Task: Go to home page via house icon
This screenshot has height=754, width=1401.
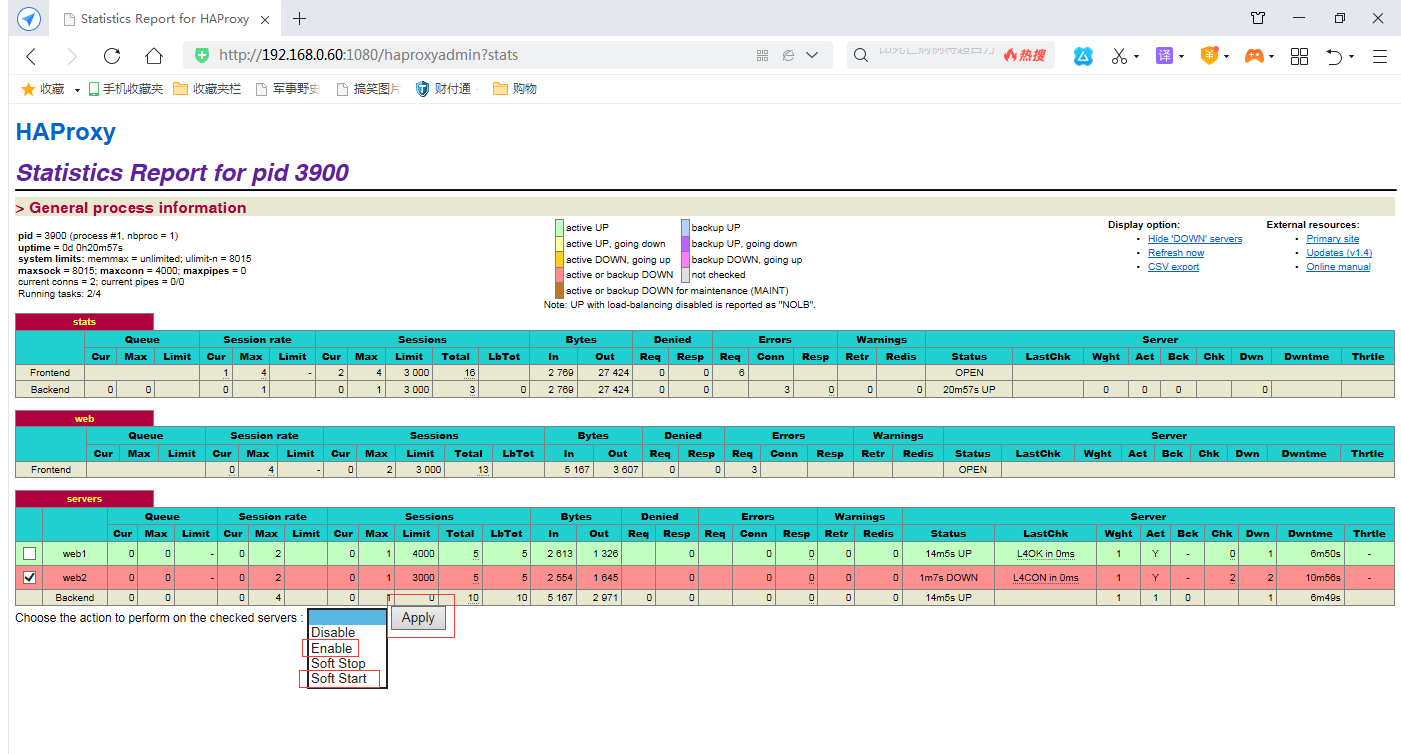Action: [x=153, y=56]
